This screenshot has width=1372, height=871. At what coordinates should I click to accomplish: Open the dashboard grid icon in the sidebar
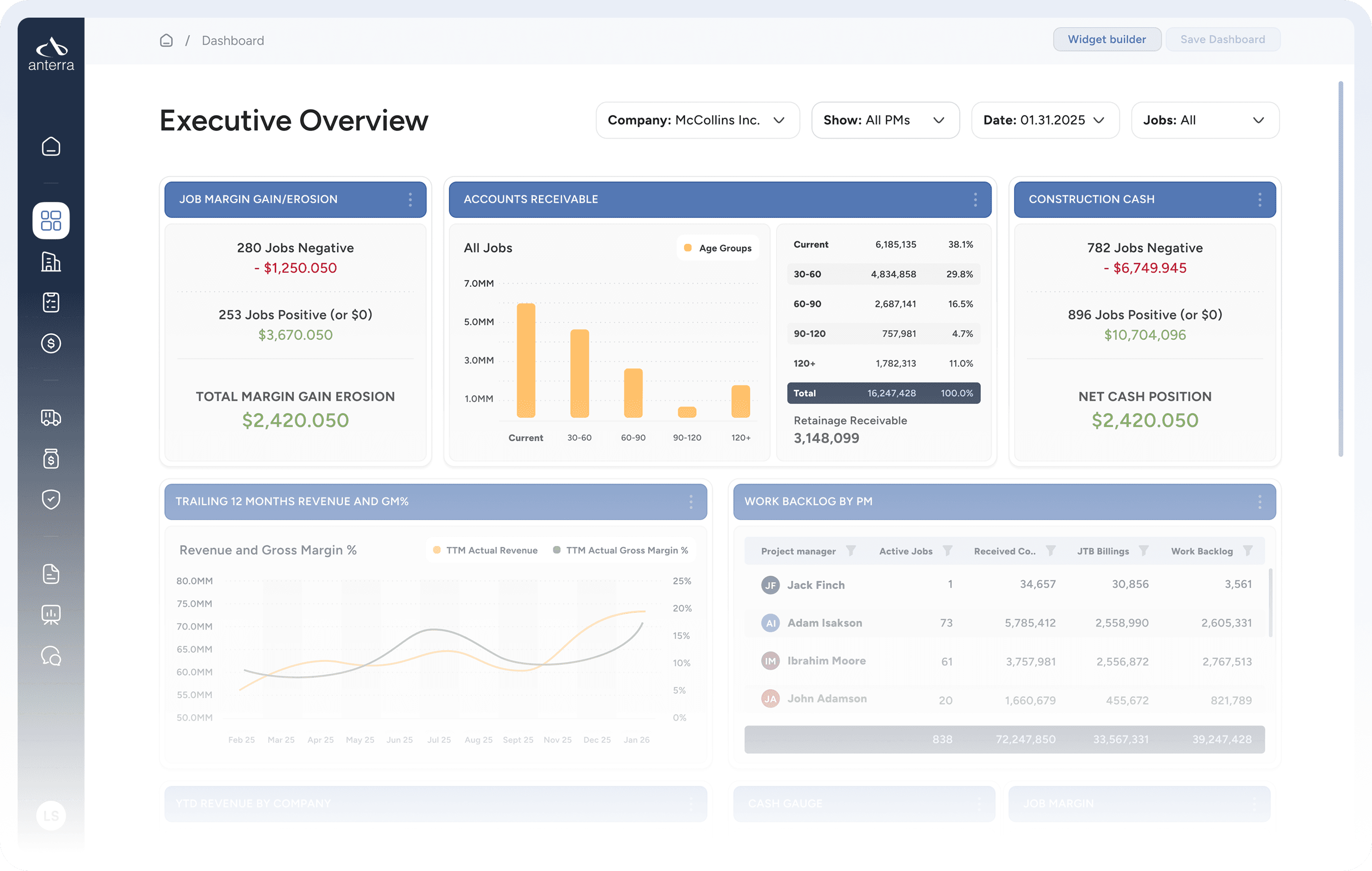click(x=51, y=220)
